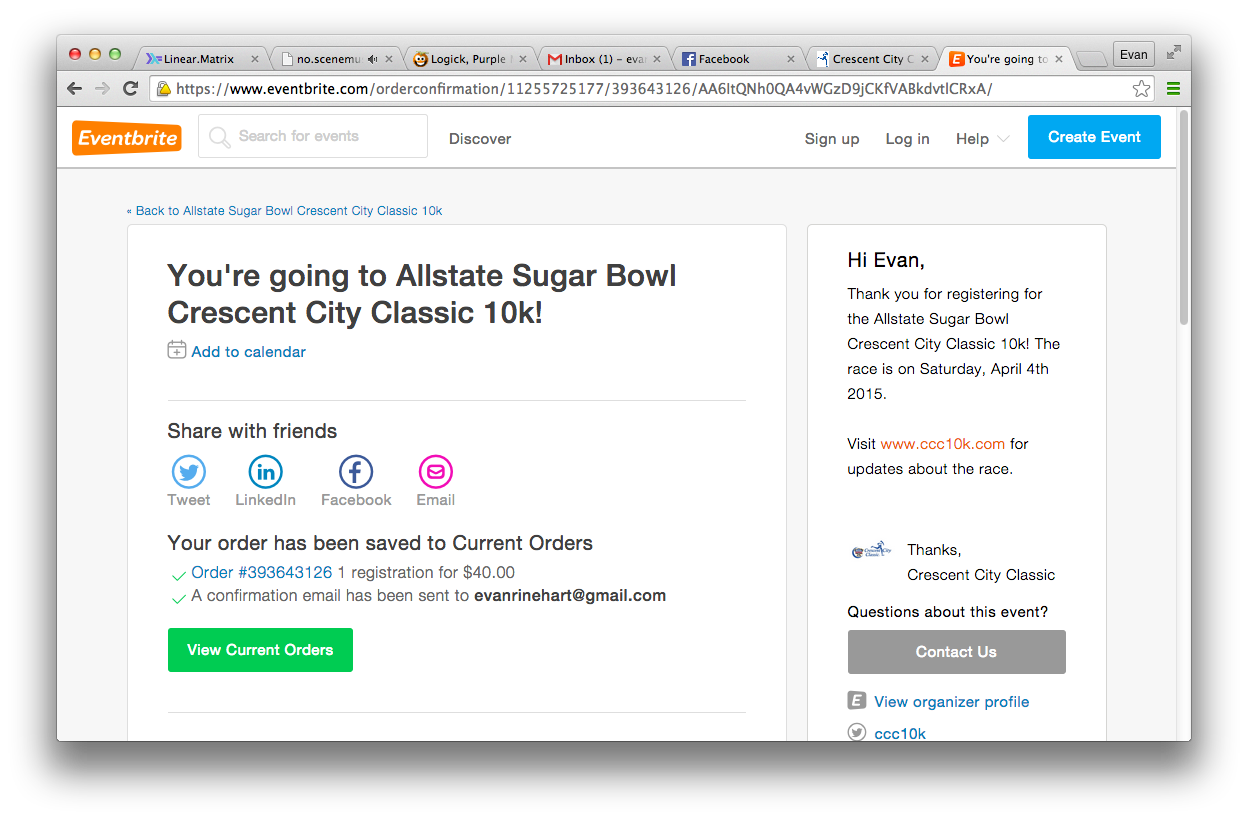The height and width of the screenshot is (820, 1248).
Task: Share event by Email icon
Action: pyautogui.click(x=435, y=471)
